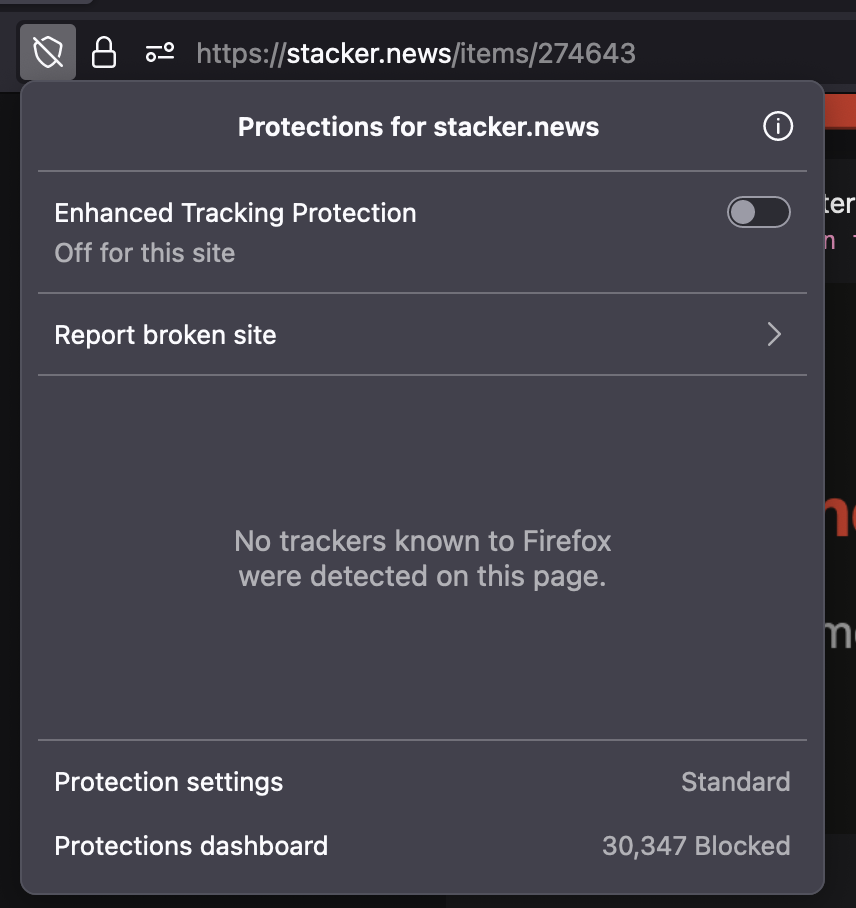Open the site permissions sliders icon

coord(160,53)
